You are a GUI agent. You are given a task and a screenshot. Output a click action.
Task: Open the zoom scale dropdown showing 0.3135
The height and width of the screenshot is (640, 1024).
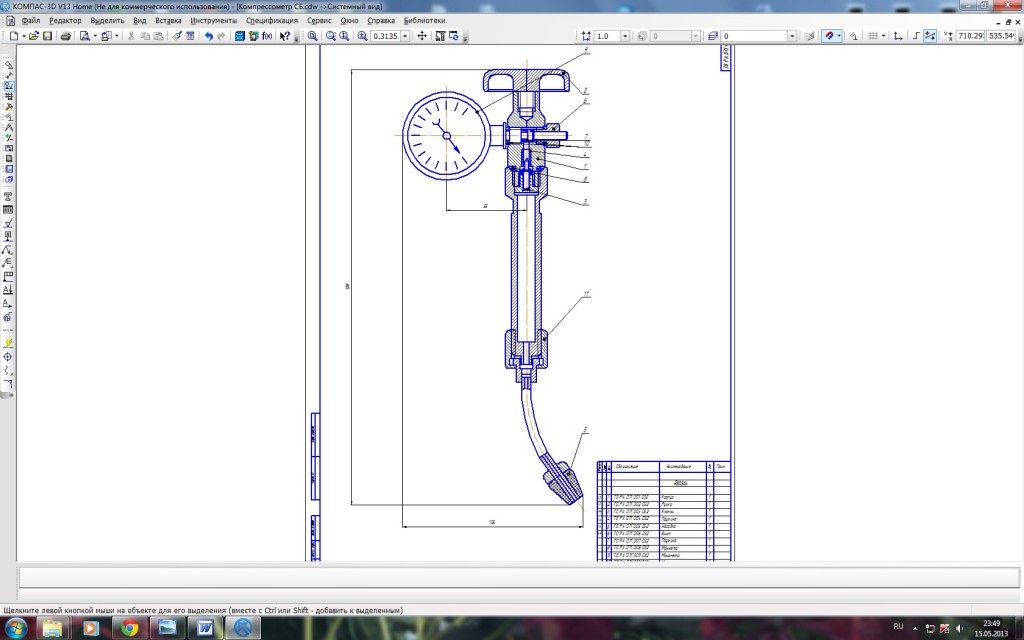pos(405,36)
